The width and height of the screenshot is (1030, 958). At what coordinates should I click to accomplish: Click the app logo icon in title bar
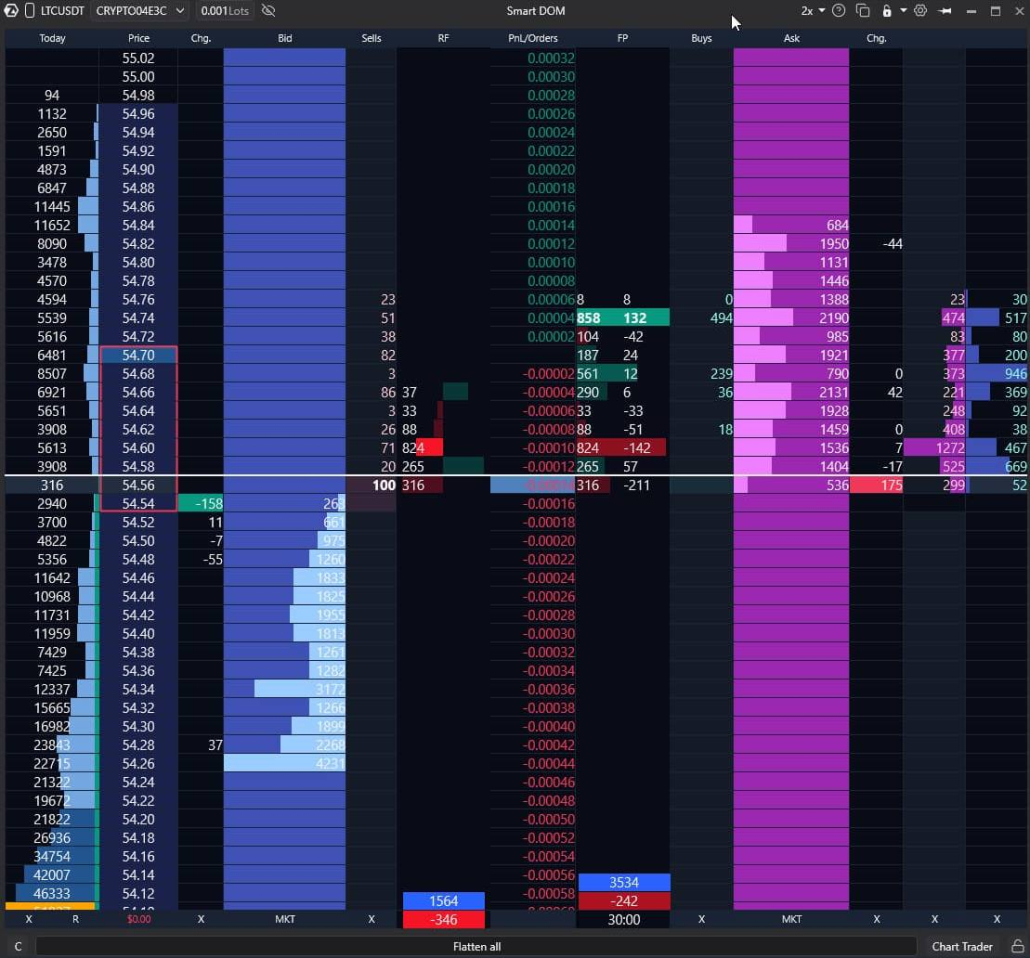click(x=11, y=11)
